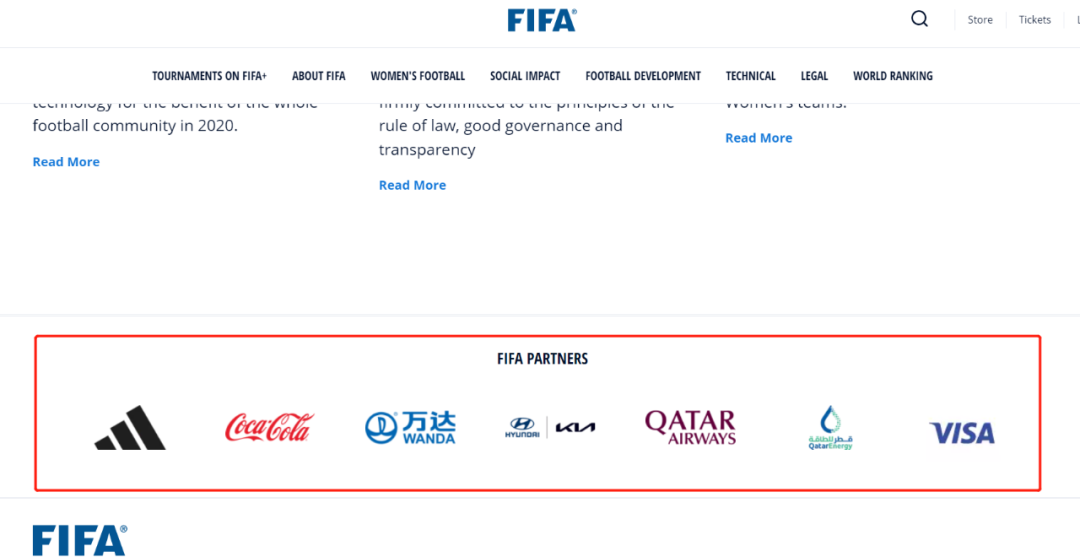Click the FIFA logo in header
1080x557 pixels.
coord(541,20)
